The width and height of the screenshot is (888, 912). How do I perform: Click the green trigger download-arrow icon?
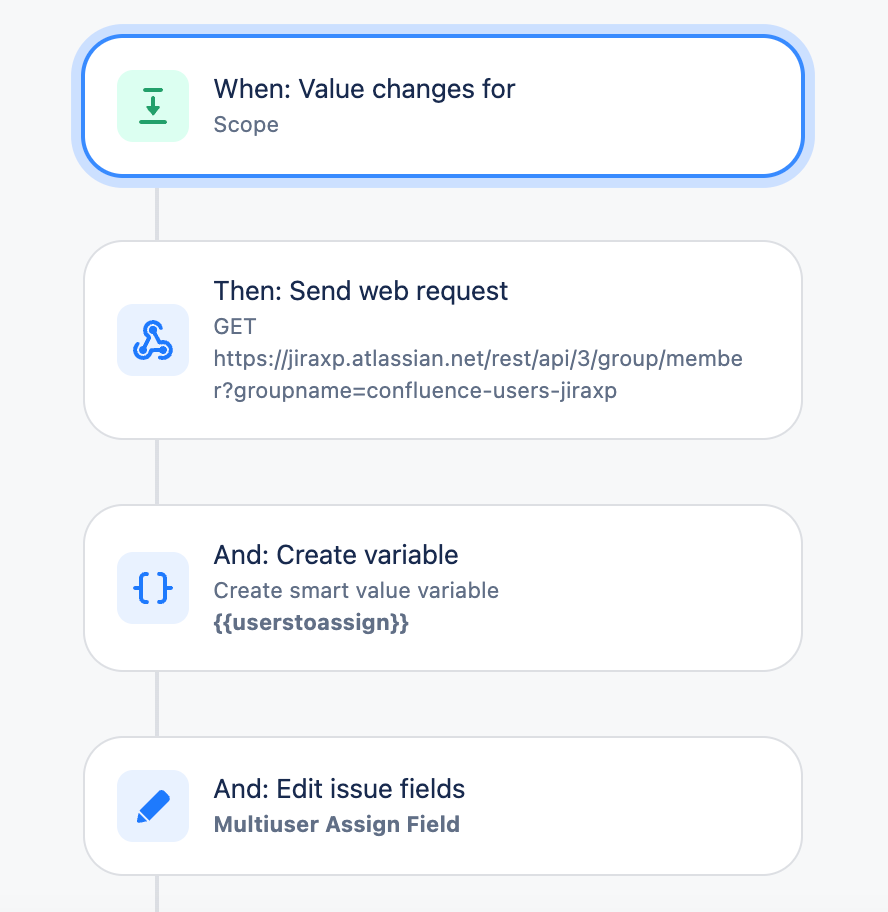pyautogui.click(x=153, y=106)
